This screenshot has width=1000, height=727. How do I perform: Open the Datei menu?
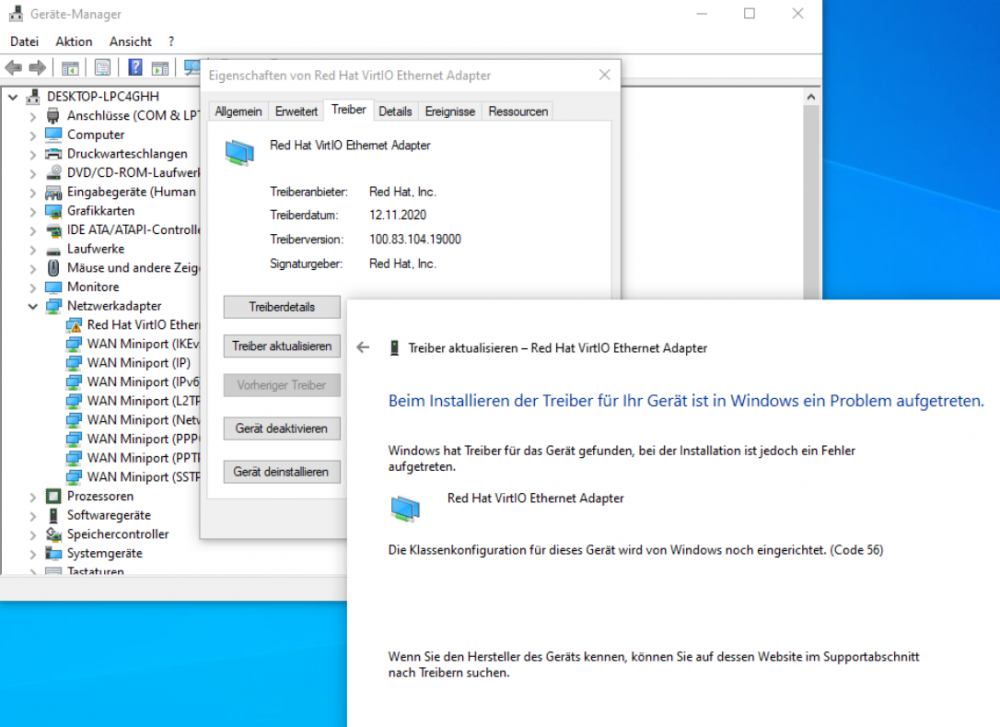[24, 41]
